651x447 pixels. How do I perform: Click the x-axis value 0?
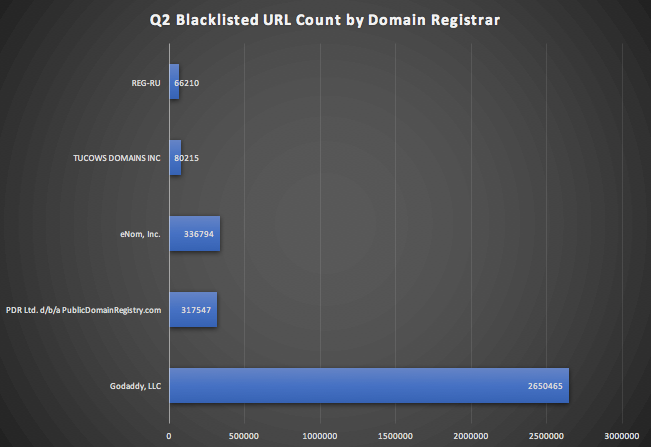tap(169, 436)
